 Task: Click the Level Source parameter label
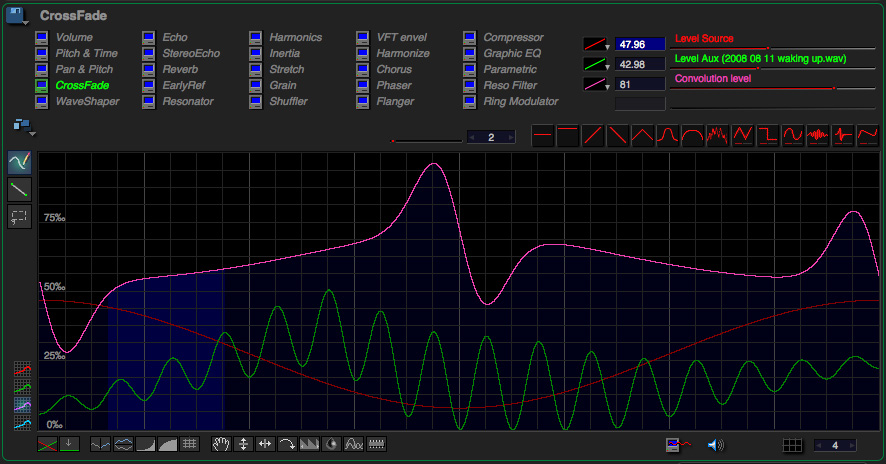[704, 38]
